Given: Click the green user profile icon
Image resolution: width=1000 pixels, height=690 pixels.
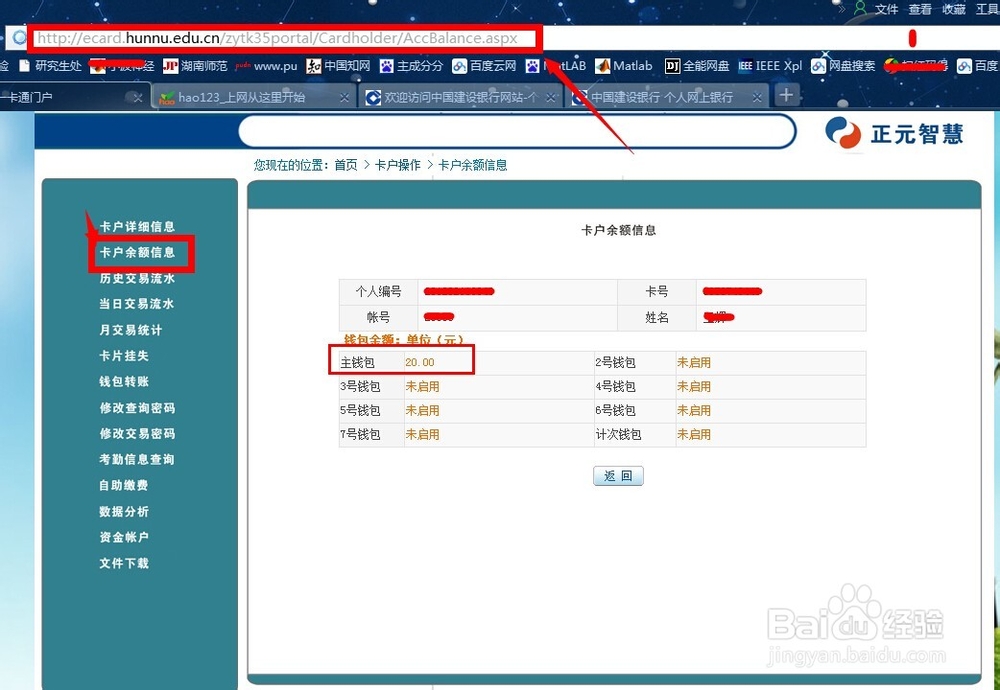Looking at the screenshot, I should point(862,8).
